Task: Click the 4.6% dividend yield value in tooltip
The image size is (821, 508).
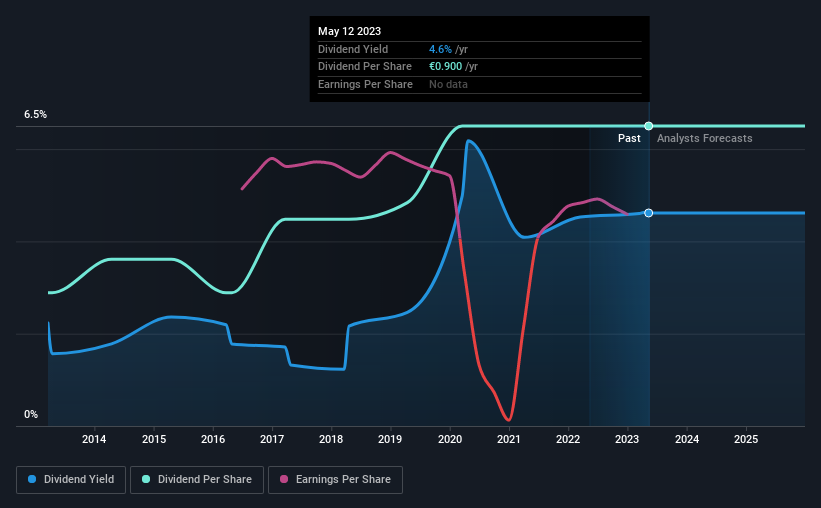Action: (440, 49)
